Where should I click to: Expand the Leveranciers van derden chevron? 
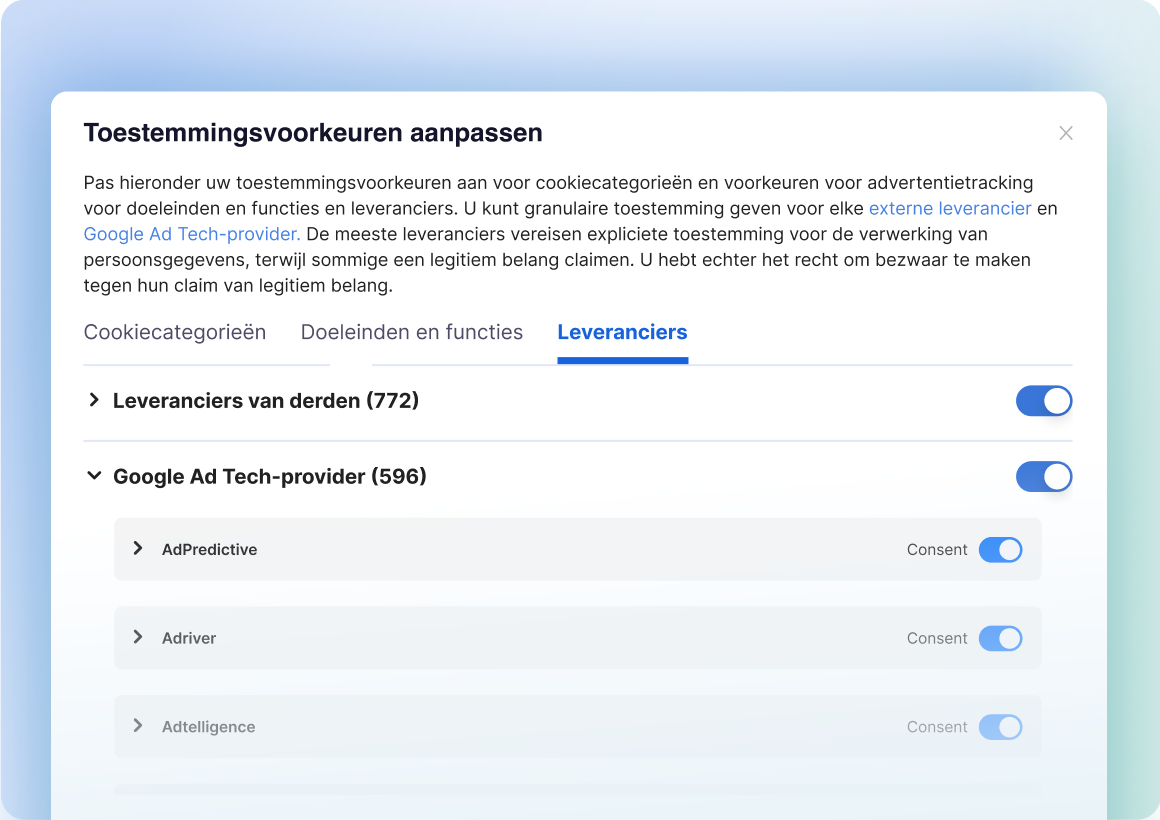(x=94, y=400)
